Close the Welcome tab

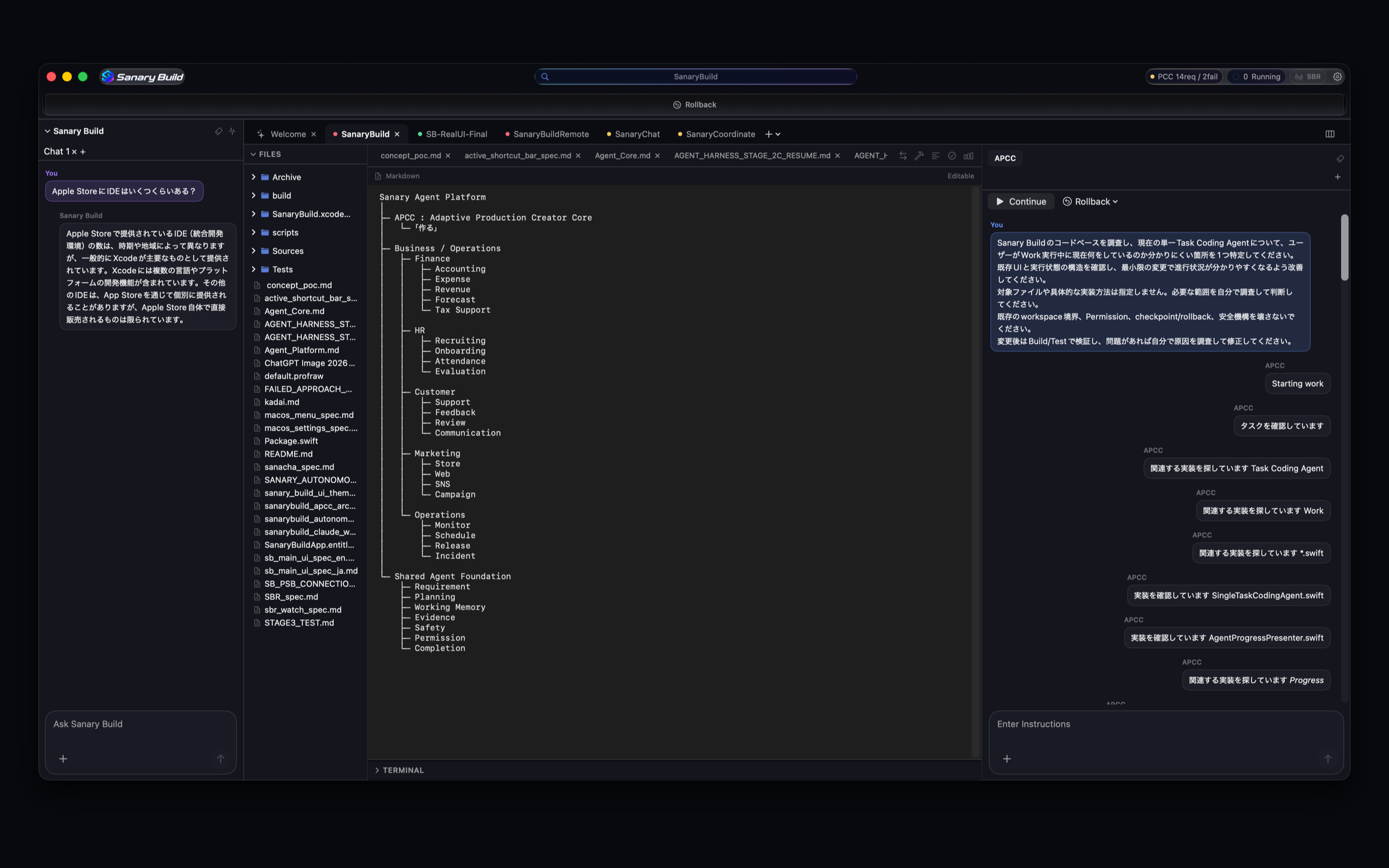pyautogui.click(x=313, y=134)
